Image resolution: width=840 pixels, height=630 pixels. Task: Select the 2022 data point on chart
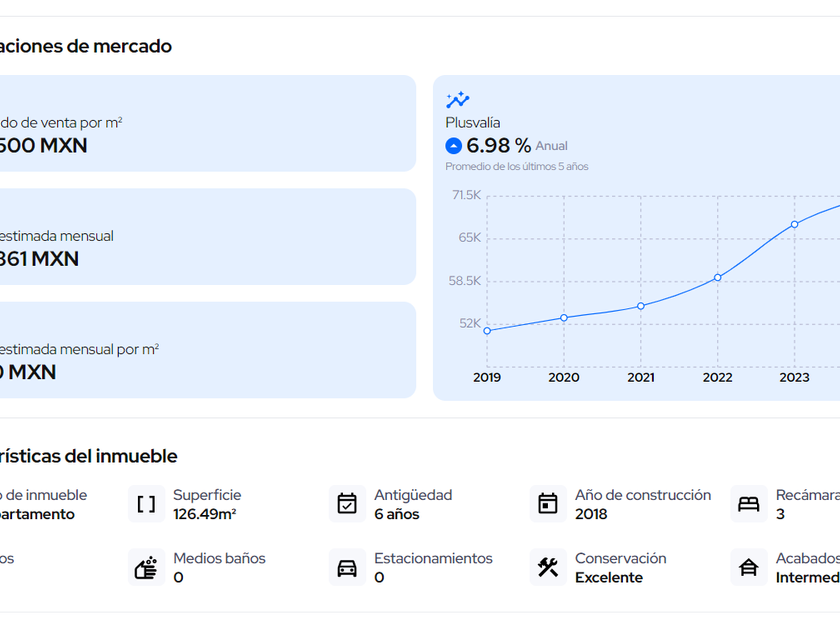[718, 277]
